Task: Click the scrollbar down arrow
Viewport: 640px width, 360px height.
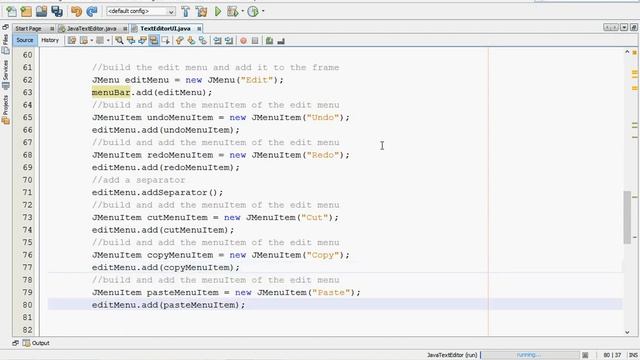Action: click(627, 332)
